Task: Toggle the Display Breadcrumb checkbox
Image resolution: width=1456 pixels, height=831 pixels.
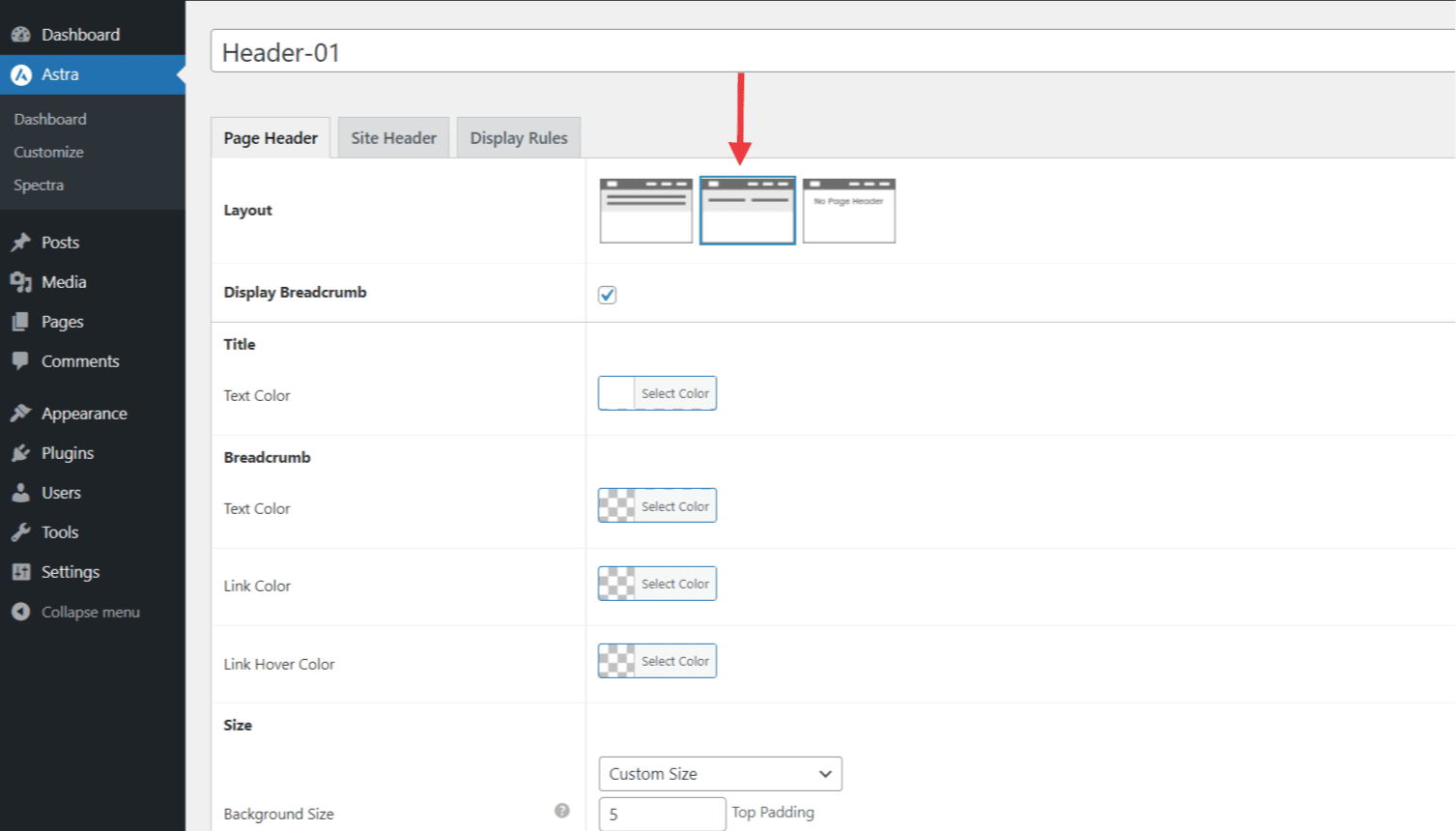Action: [x=608, y=295]
